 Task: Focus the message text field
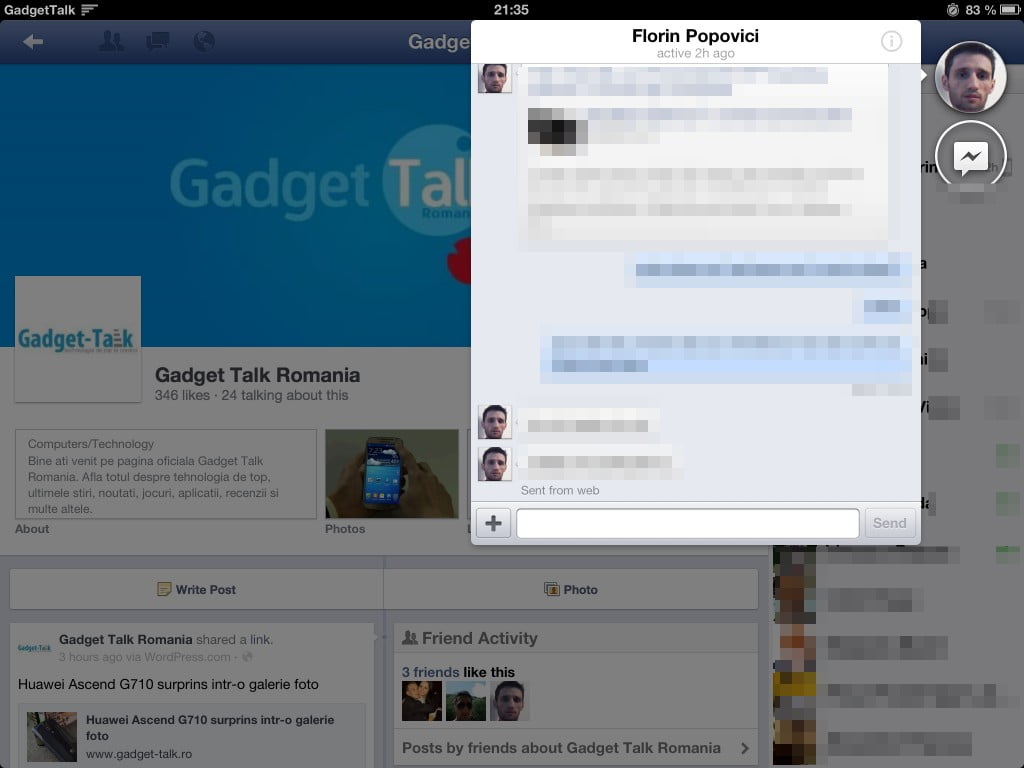tap(688, 523)
